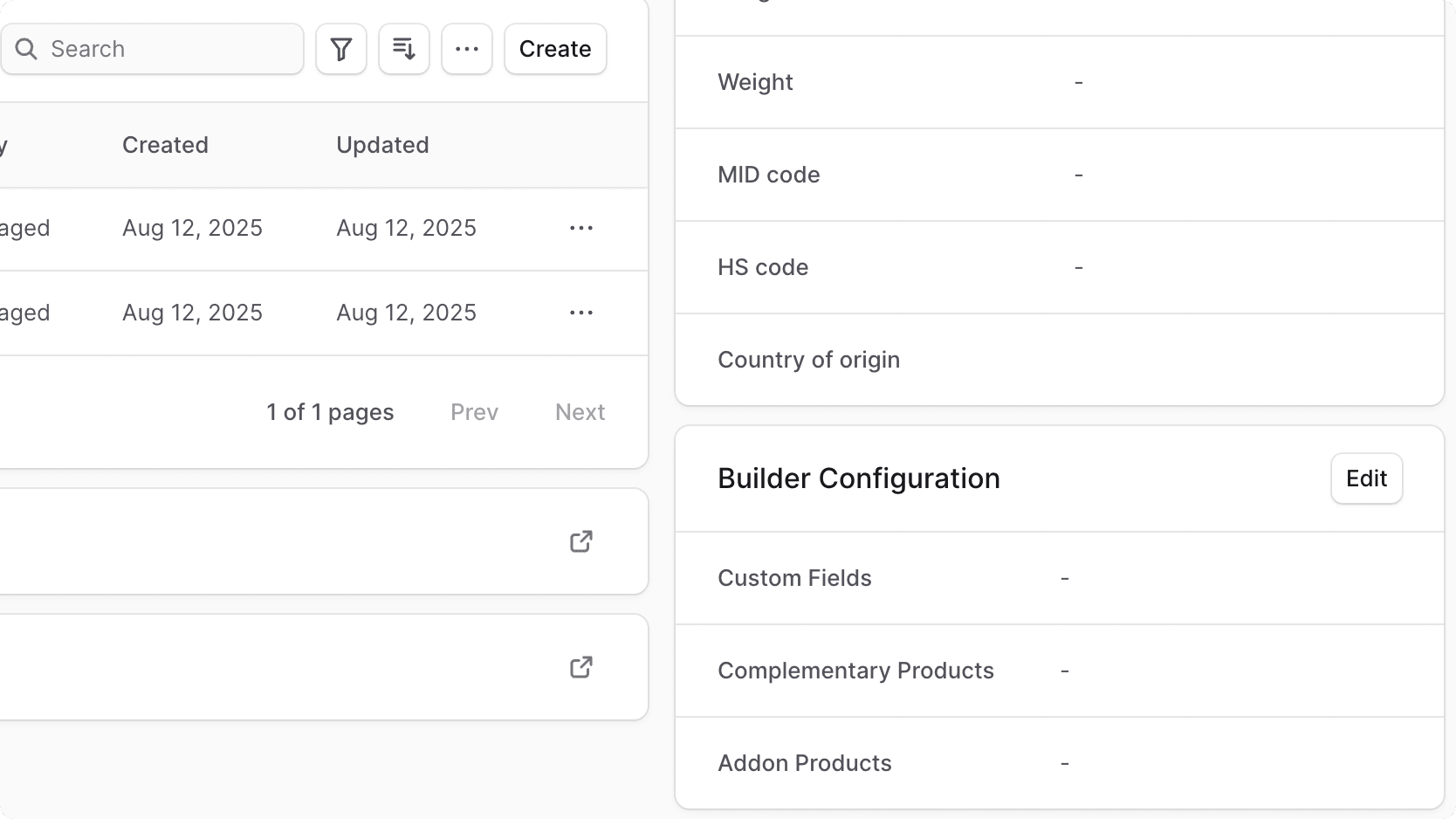
Task: Go to the next page with Next
Action: pyautogui.click(x=580, y=412)
